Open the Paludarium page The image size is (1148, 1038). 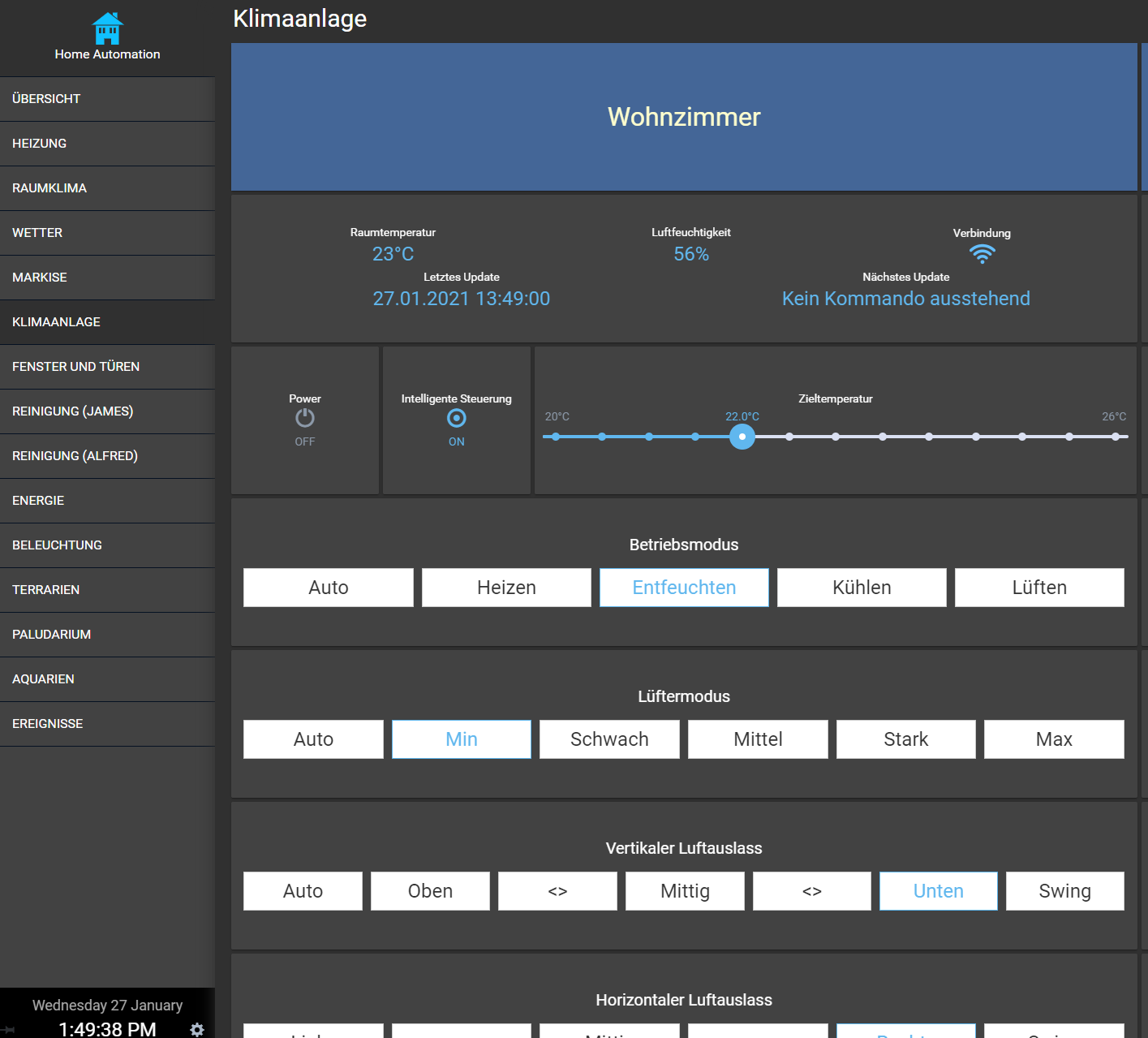tap(107, 635)
